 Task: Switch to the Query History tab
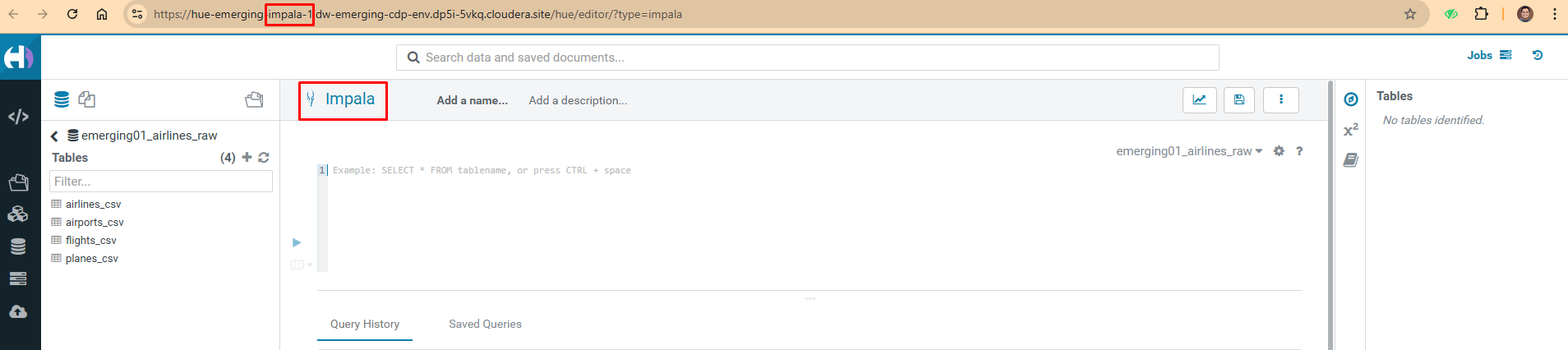pos(365,324)
